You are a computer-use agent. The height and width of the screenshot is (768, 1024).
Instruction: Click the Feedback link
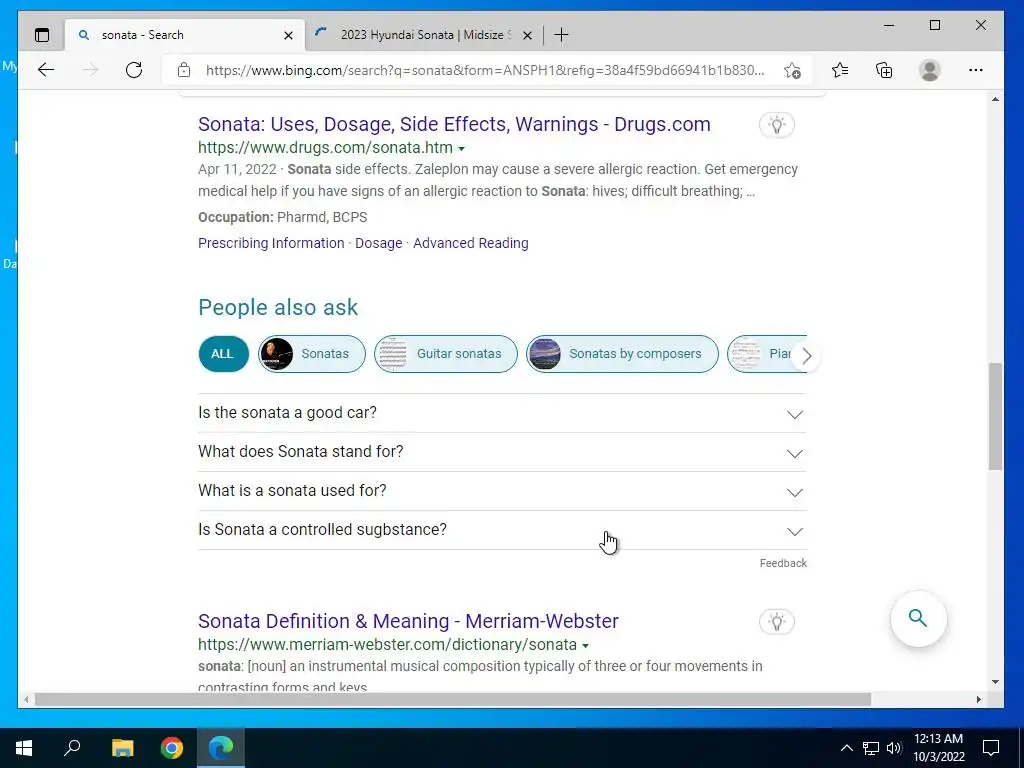point(783,563)
